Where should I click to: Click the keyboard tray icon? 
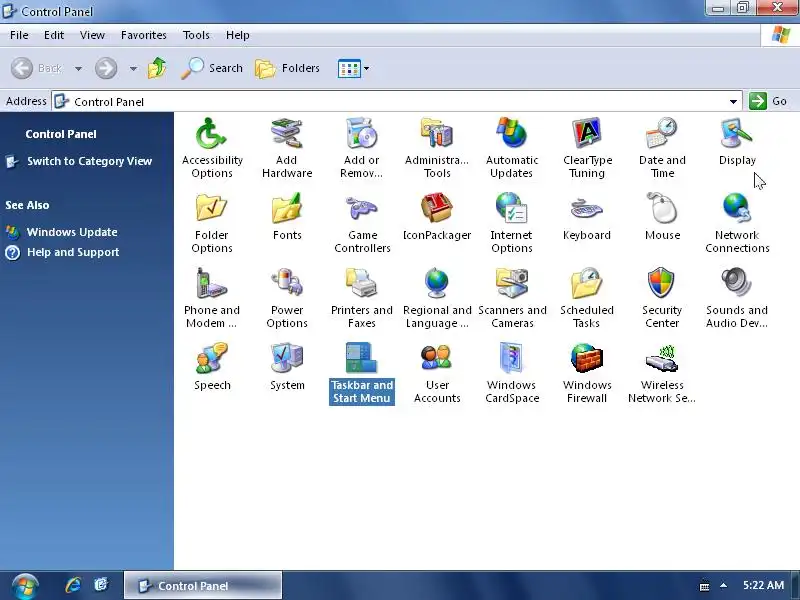(x=704, y=586)
